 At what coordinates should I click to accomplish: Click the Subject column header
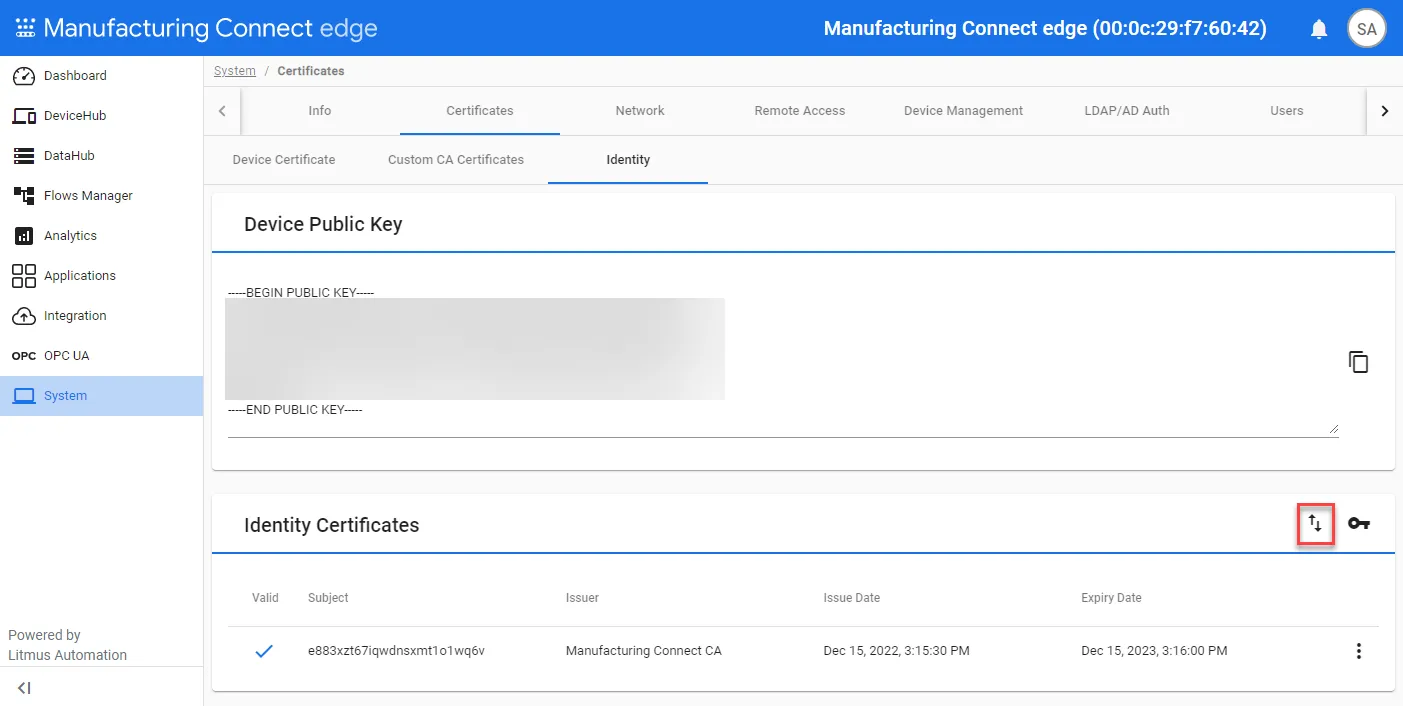[x=328, y=598]
